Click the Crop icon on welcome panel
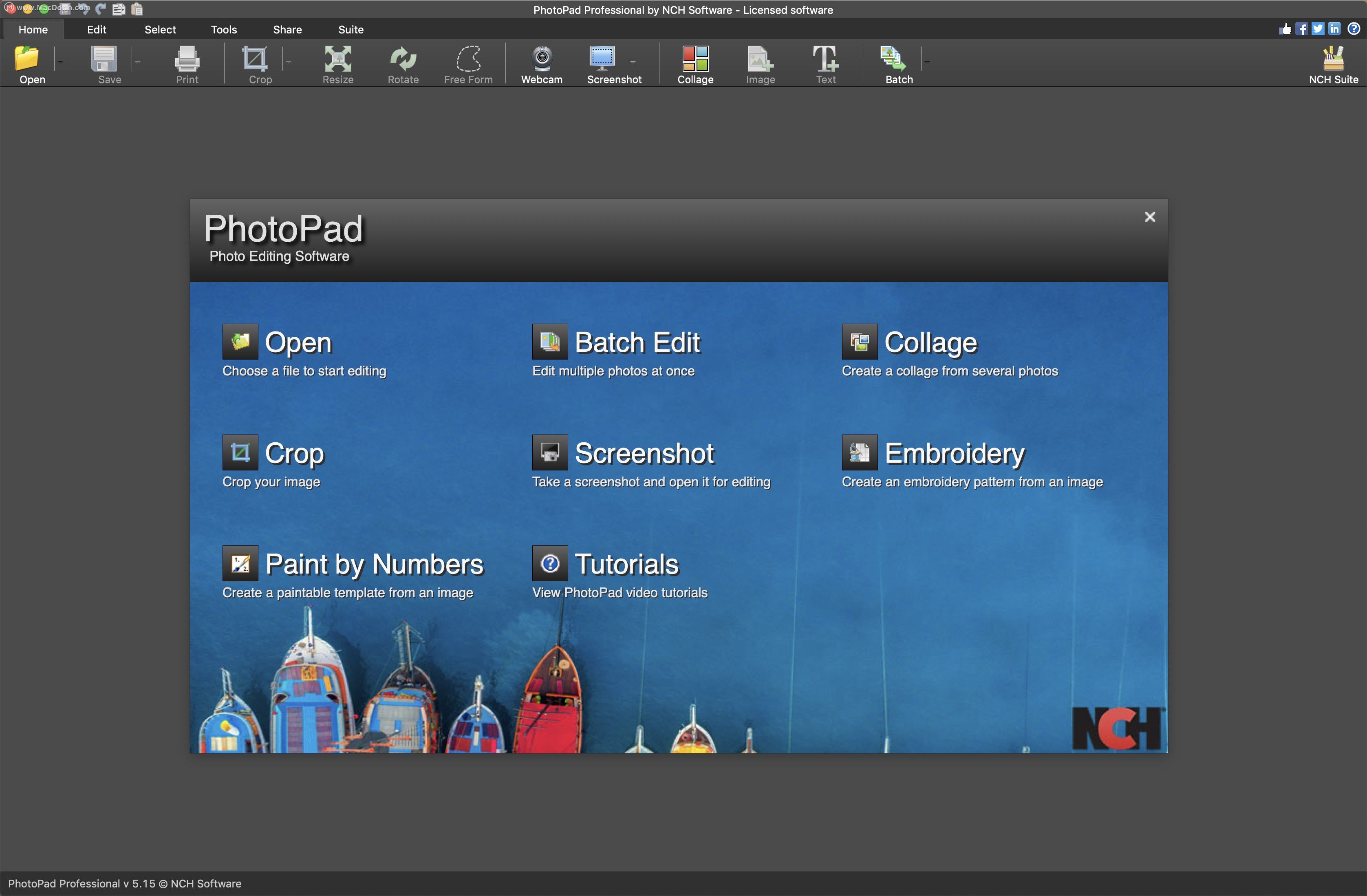Viewport: 1367px width, 896px height. click(x=240, y=452)
